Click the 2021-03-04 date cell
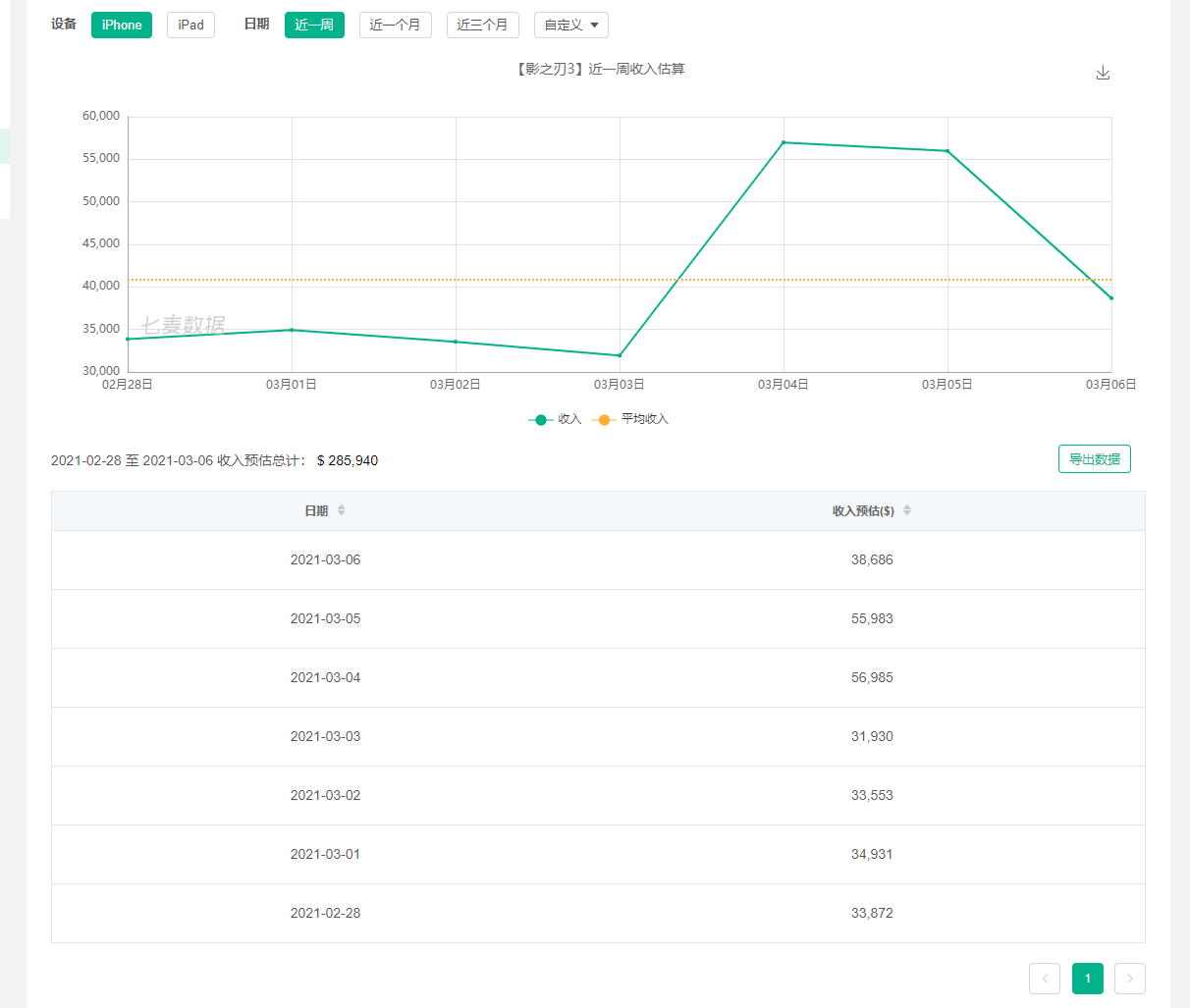Screen dimensions: 1190x1008 click(325, 677)
